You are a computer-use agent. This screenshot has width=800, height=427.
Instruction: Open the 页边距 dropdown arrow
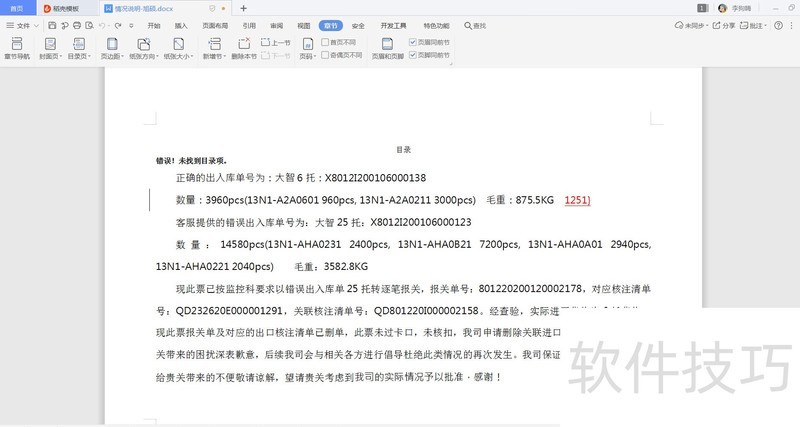[122, 56]
